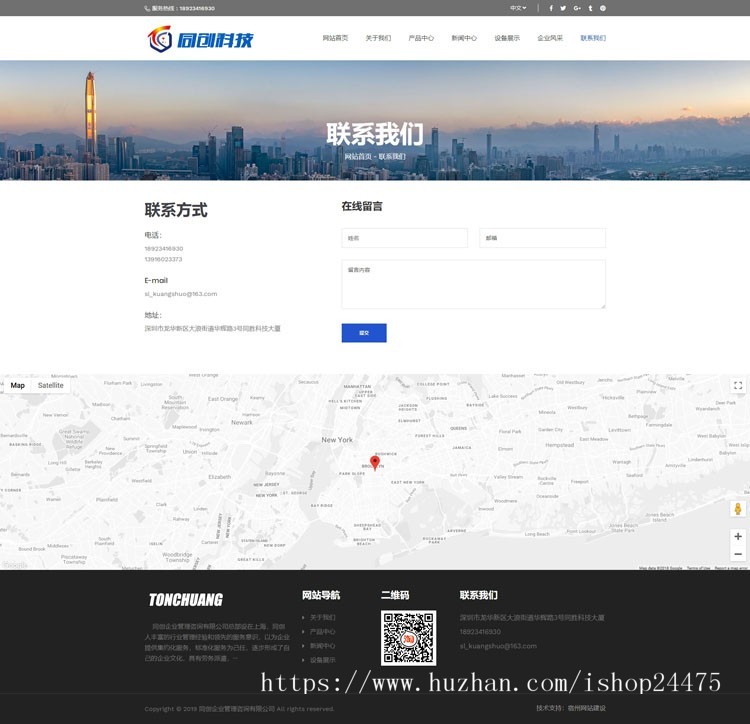
Task: Click the 网站首页 breadcrumb link in banner
Action: 358,156
